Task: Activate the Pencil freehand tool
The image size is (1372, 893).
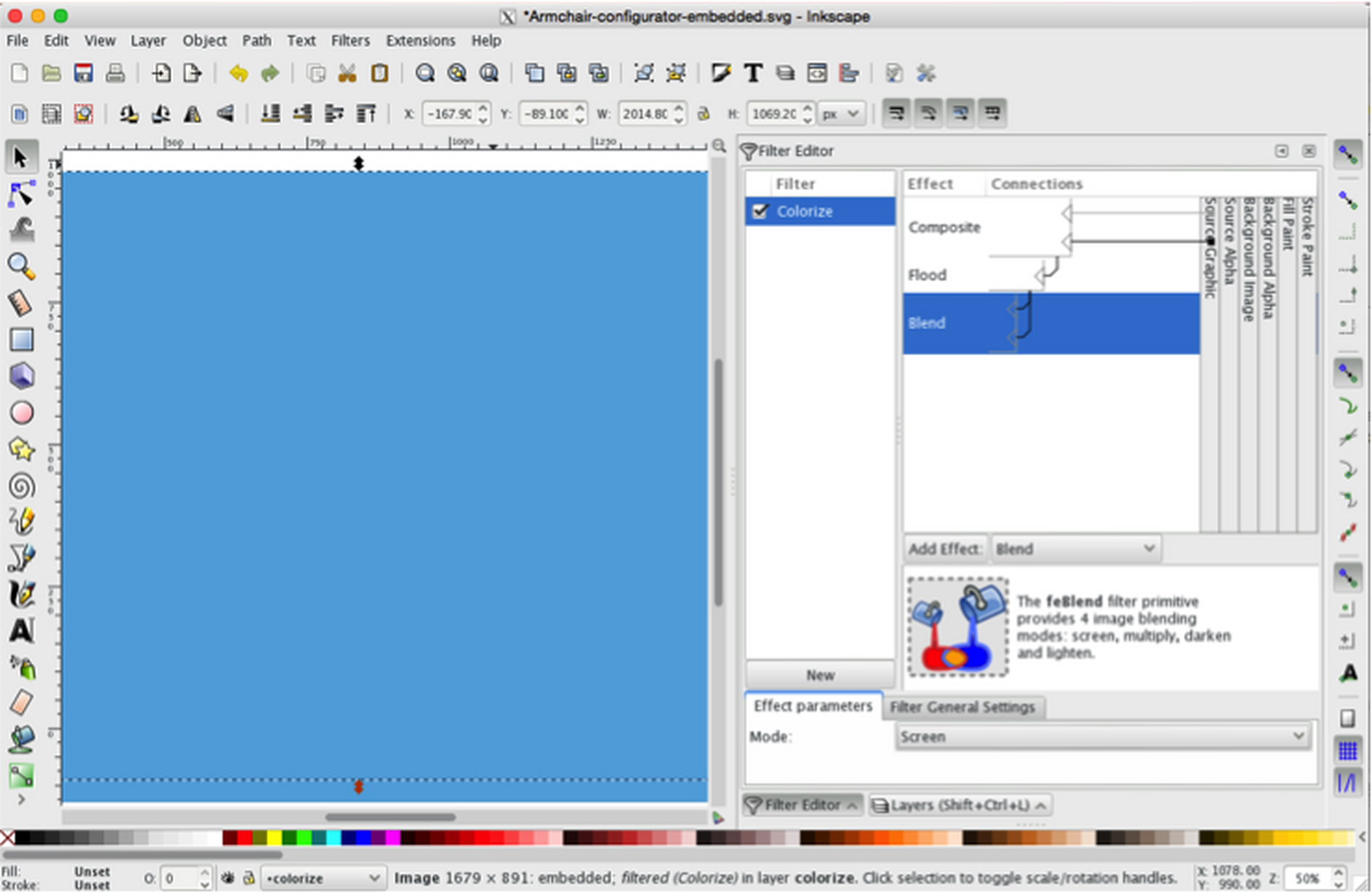Action: [x=21, y=522]
